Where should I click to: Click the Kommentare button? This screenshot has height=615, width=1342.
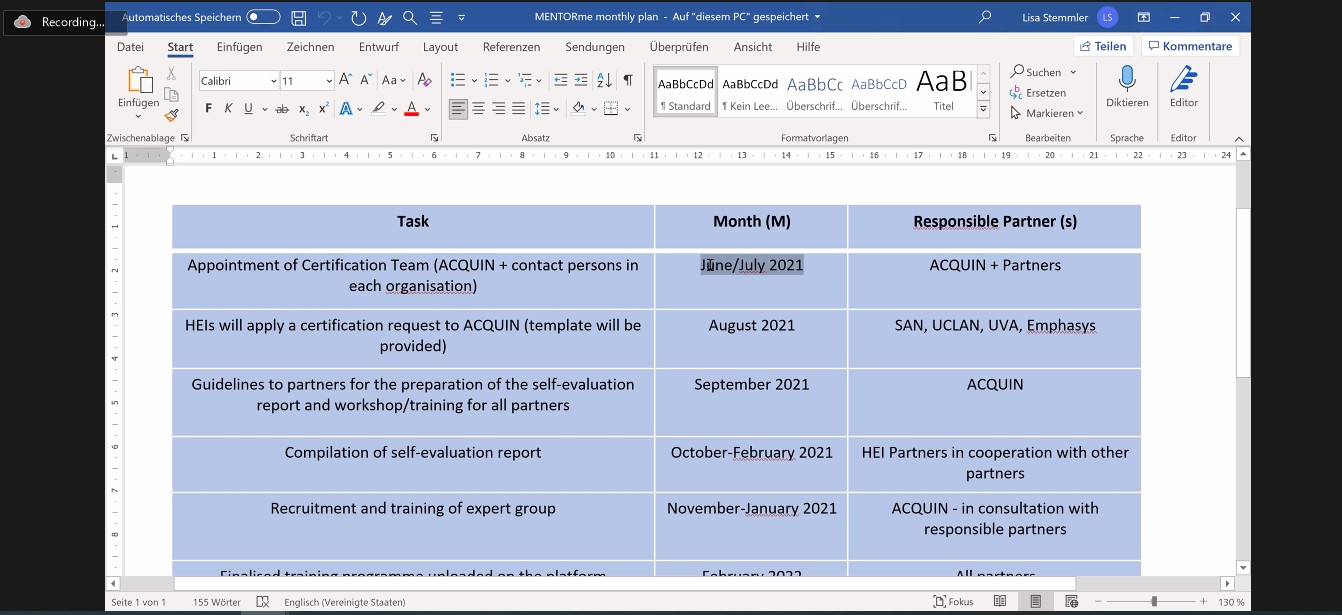pos(1190,46)
